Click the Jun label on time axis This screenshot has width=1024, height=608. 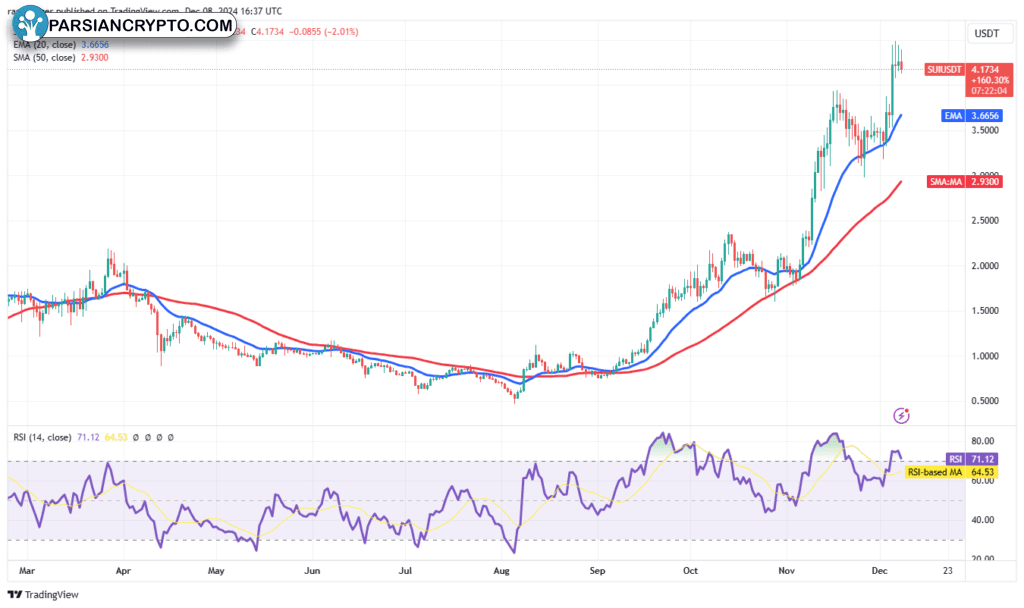tap(312, 570)
